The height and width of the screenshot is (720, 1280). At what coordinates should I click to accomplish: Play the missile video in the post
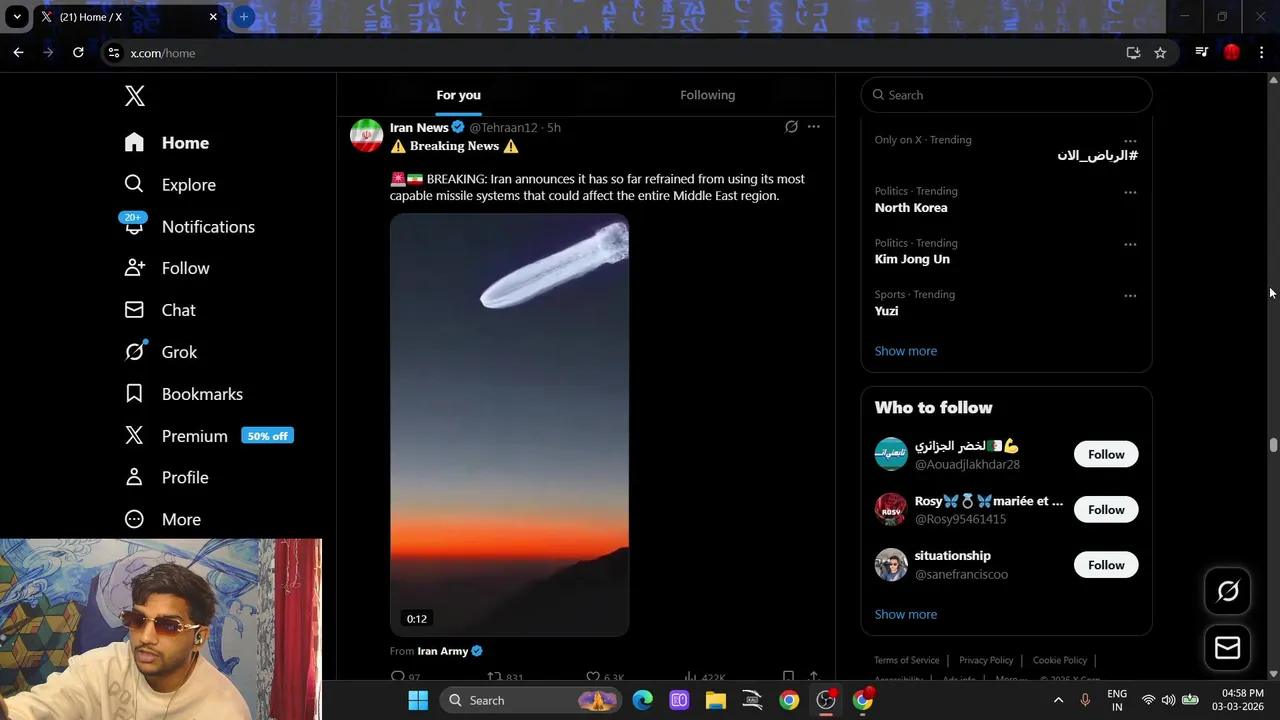509,425
